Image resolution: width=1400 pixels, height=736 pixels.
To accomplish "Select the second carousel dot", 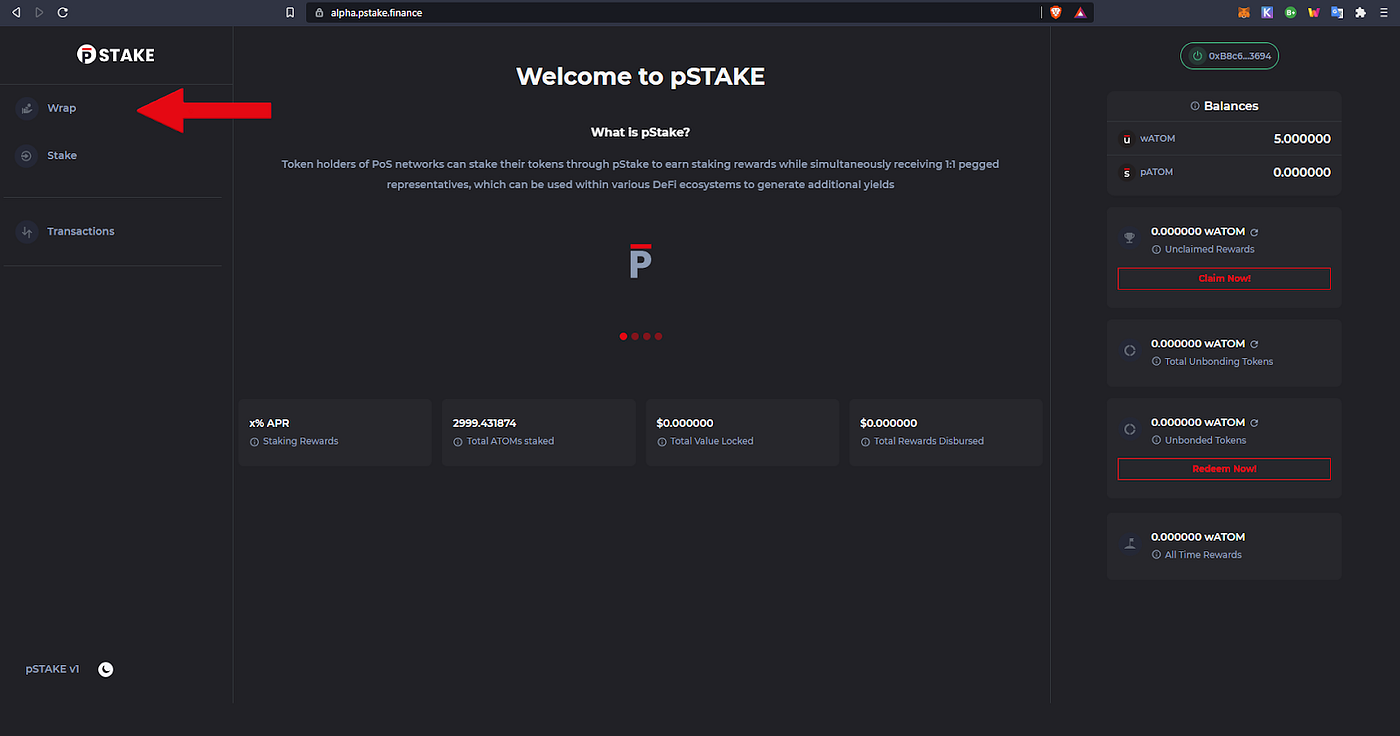I will (x=635, y=336).
